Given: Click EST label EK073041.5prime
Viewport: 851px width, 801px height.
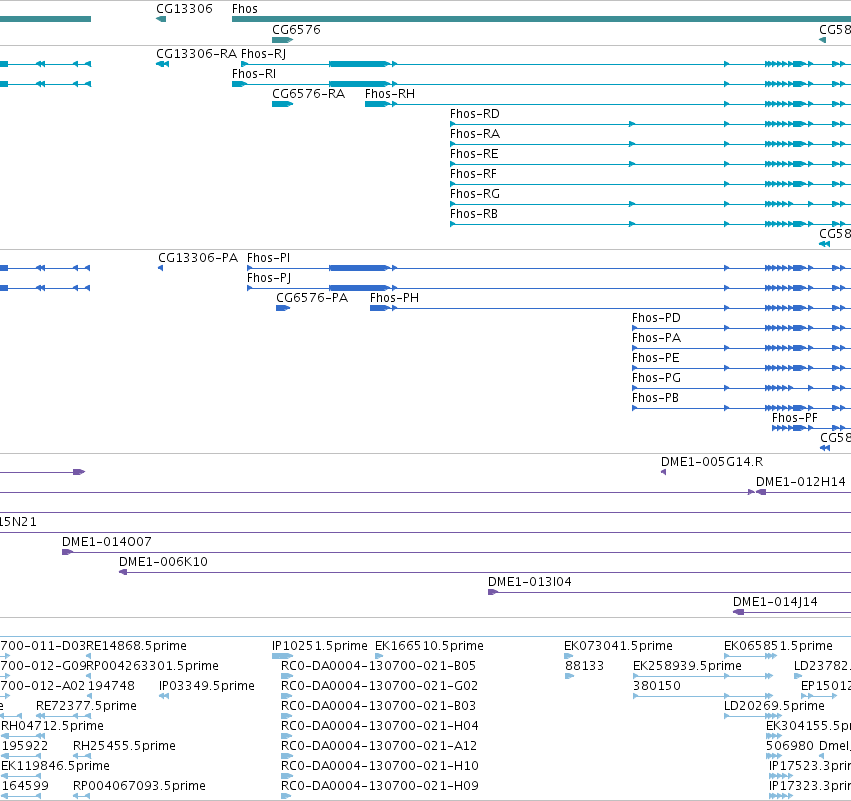Looking at the screenshot, I should point(618,646).
